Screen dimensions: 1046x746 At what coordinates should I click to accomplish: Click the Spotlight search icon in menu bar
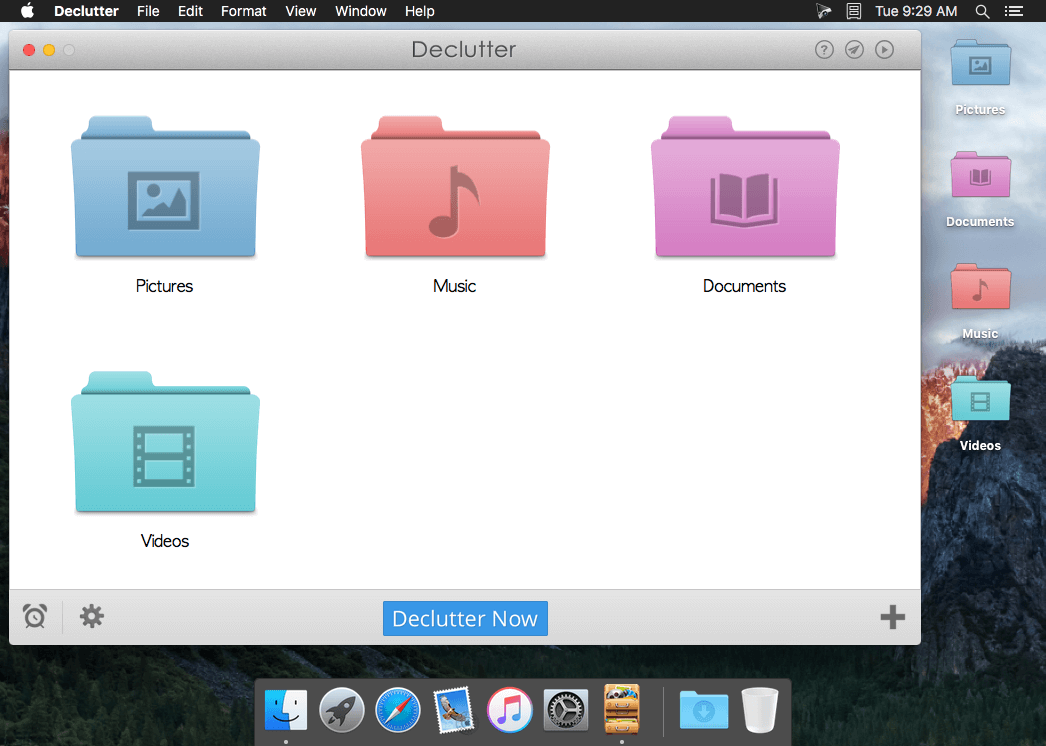click(x=982, y=11)
